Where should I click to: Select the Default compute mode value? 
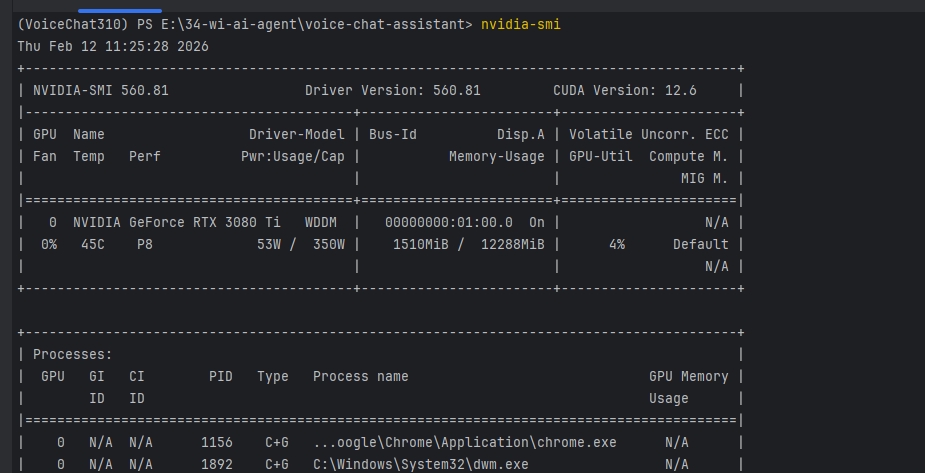(701, 245)
